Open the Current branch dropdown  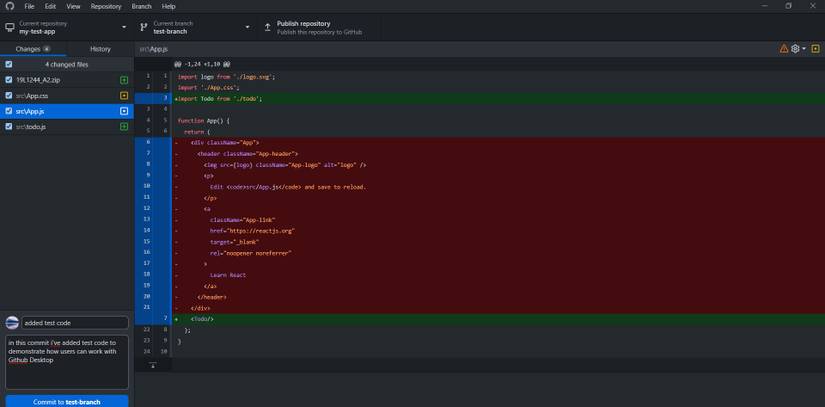195,27
